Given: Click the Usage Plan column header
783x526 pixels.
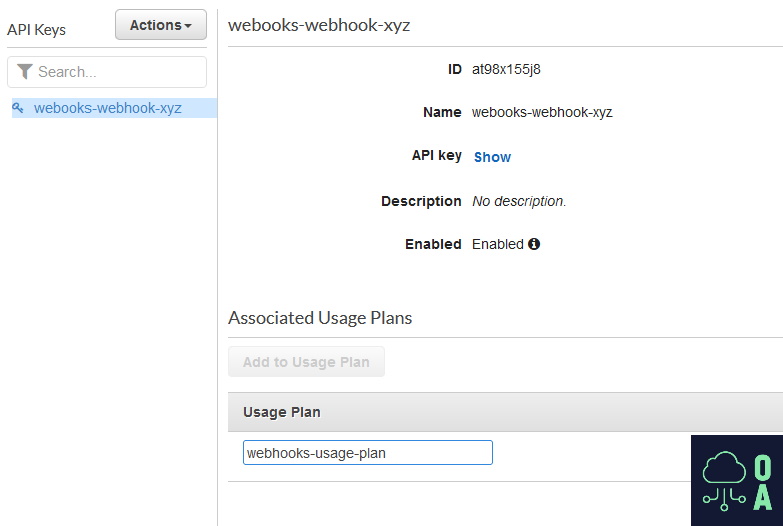Looking at the screenshot, I should coord(282,412).
